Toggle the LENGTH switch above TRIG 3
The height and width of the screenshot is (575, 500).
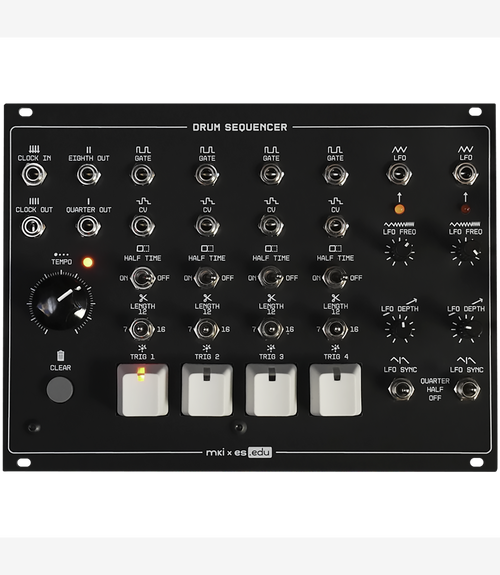pos(271,329)
